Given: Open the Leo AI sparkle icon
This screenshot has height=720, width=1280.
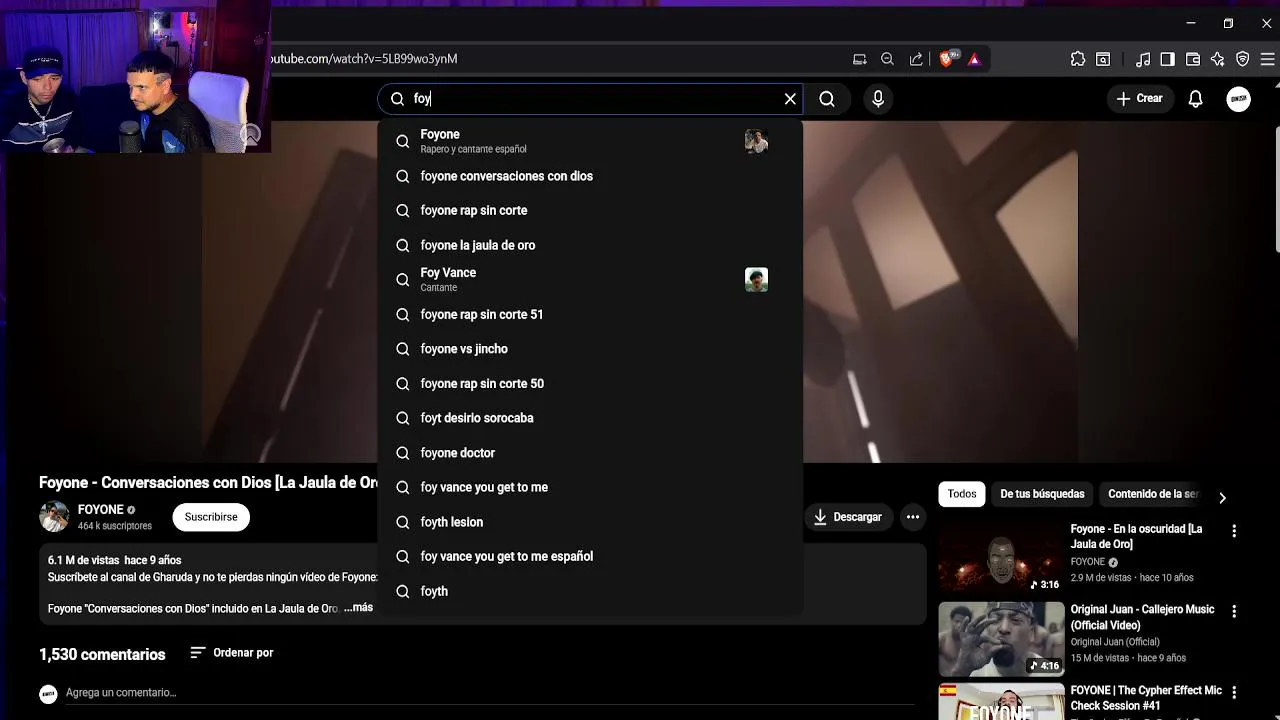Looking at the screenshot, I should click(x=1217, y=59).
